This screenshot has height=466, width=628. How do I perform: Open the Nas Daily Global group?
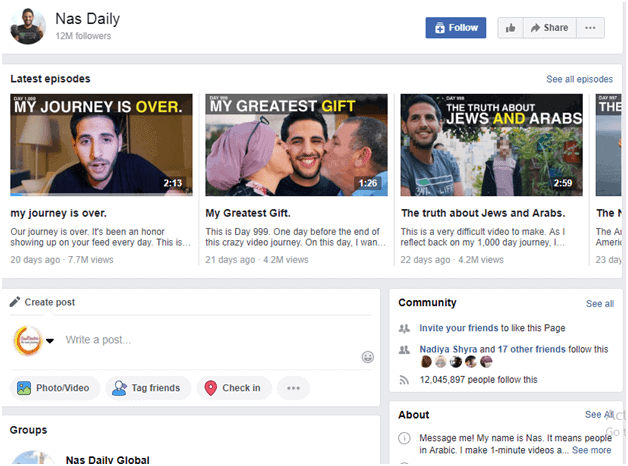[107, 460]
